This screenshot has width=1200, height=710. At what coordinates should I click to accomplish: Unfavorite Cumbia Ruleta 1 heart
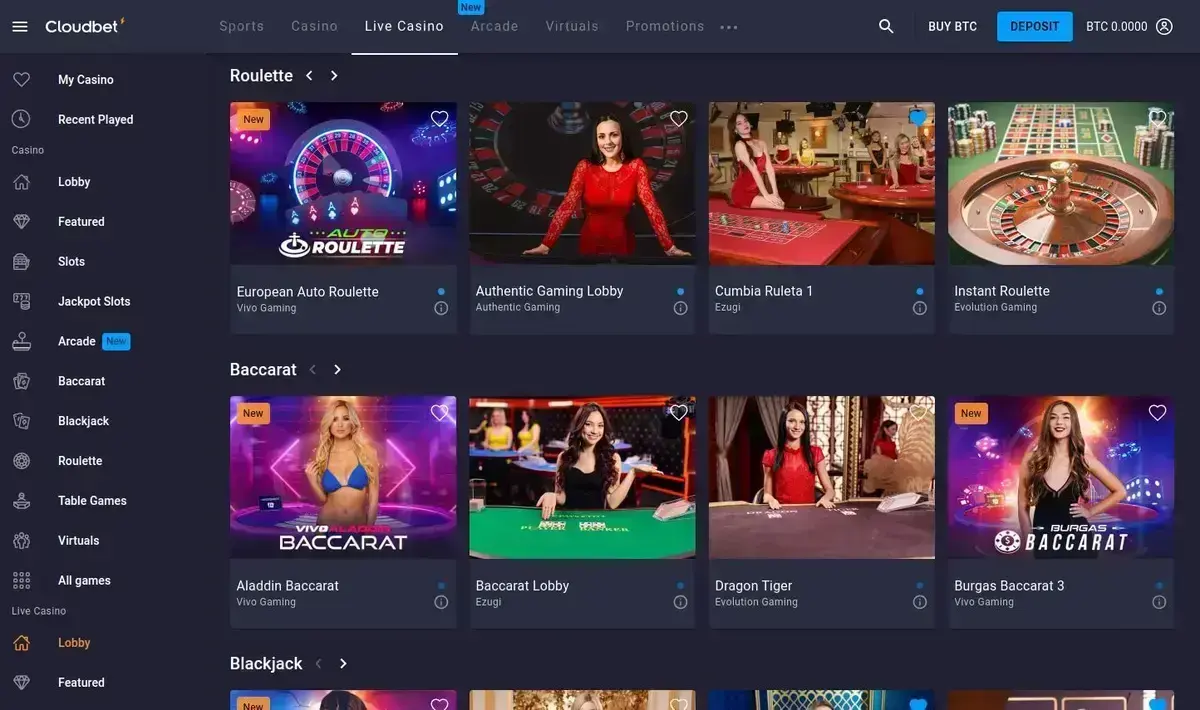click(x=918, y=119)
